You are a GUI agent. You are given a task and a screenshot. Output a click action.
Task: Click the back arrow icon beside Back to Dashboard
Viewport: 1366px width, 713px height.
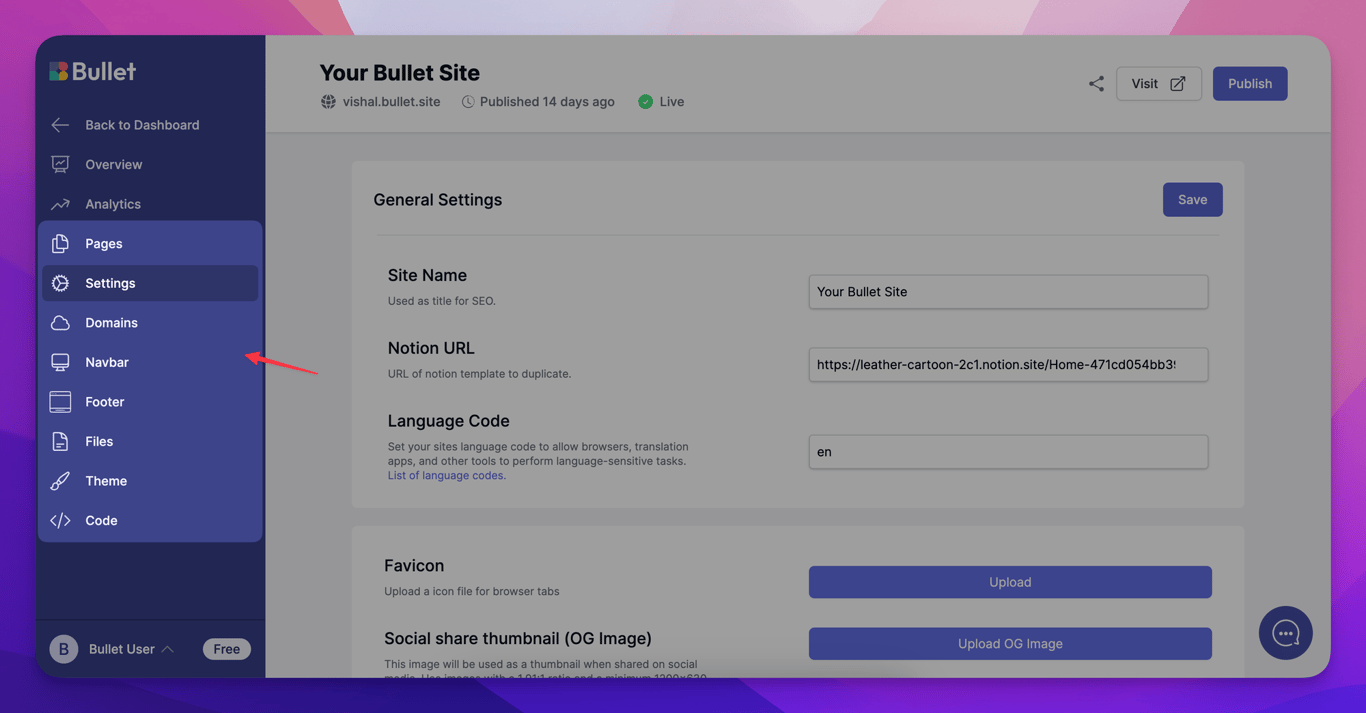point(60,125)
